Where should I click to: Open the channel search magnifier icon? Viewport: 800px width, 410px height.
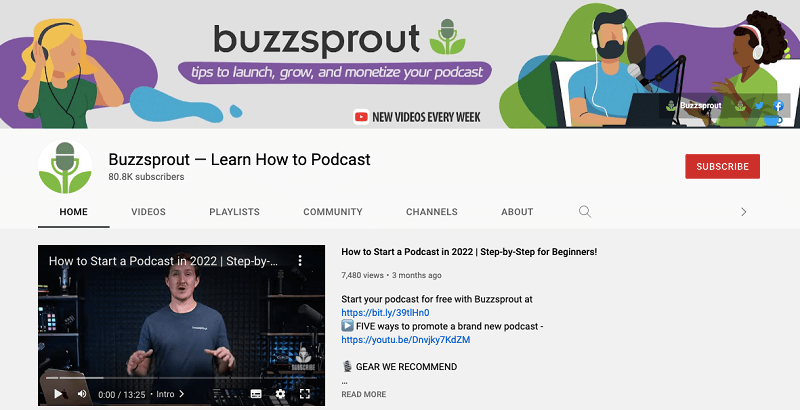pos(585,212)
